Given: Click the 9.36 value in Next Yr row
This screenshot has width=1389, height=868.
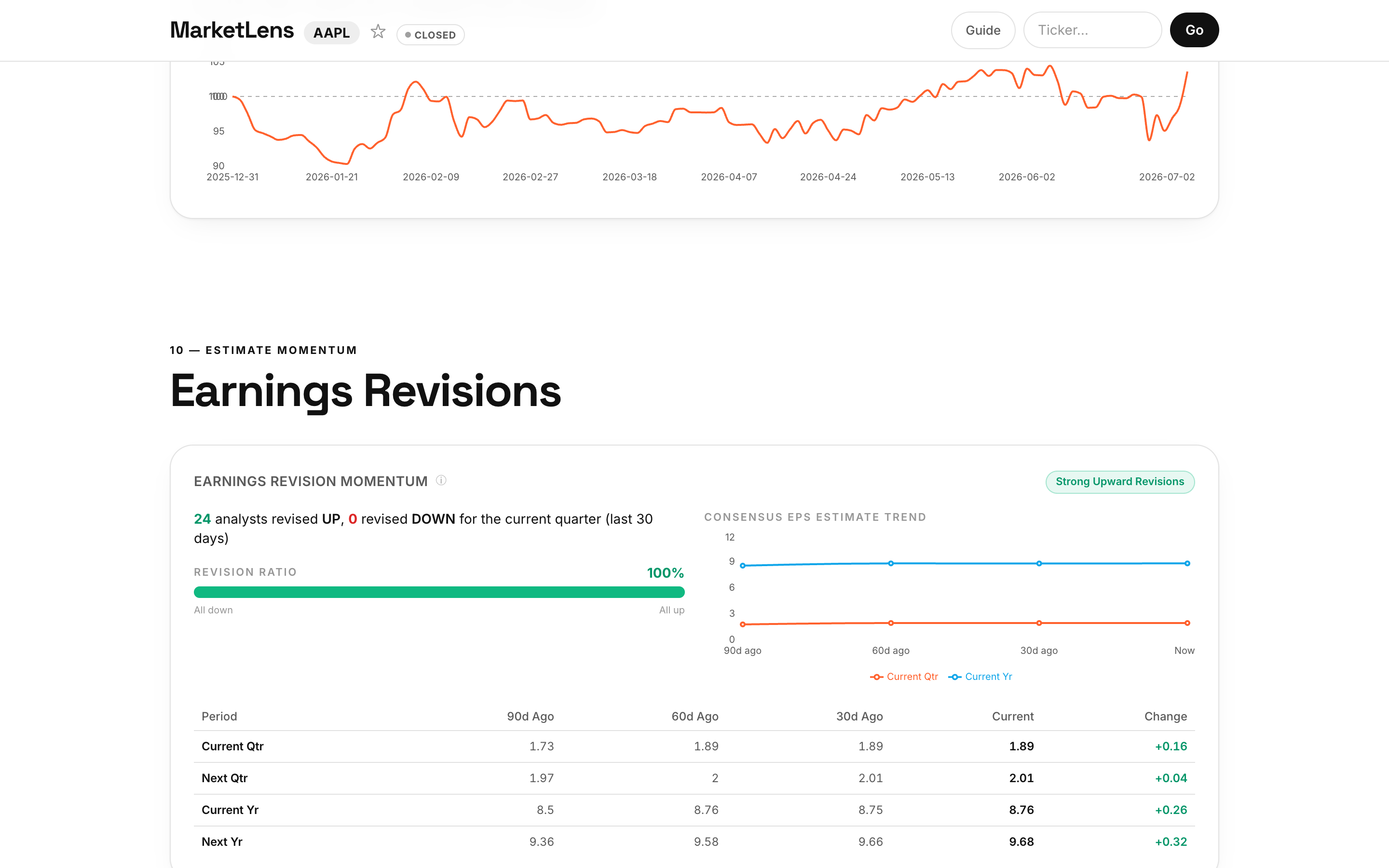Looking at the screenshot, I should tap(541, 841).
